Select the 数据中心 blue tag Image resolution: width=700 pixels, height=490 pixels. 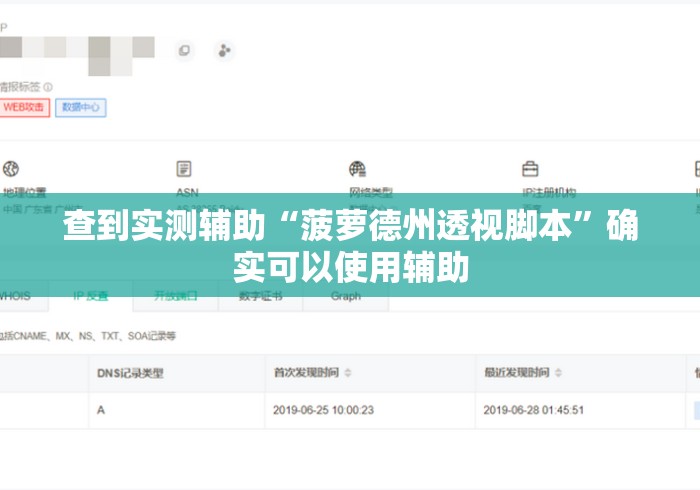point(80,107)
